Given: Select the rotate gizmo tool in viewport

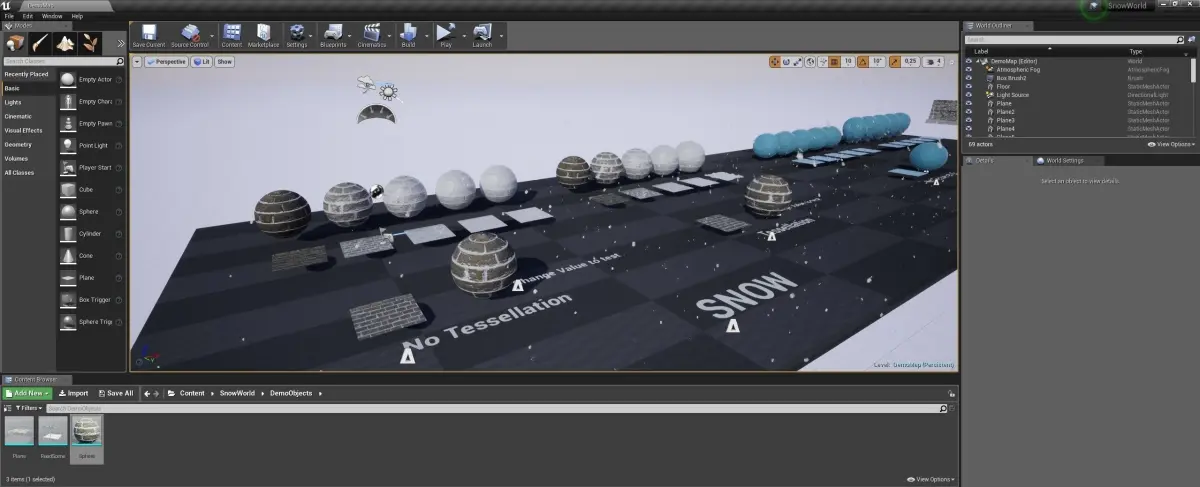Looking at the screenshot, I should [x=787, y=62].
